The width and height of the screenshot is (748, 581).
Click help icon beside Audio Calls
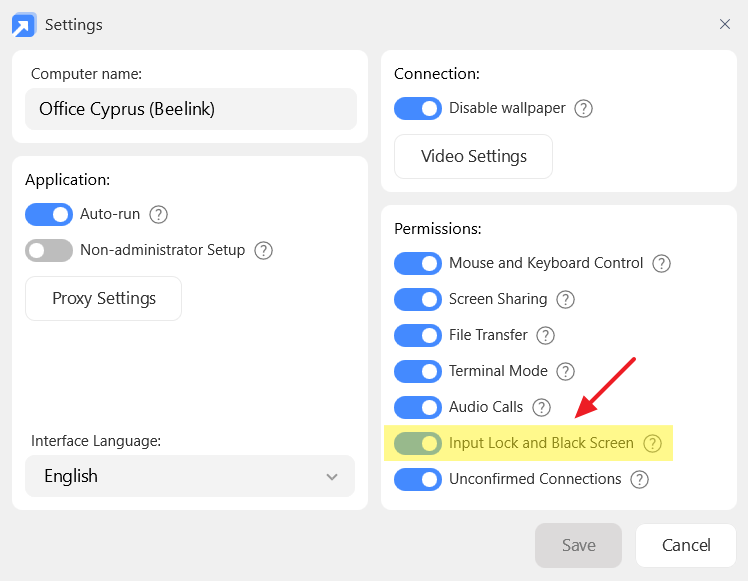pyautogui.click(x=541, y=408)
